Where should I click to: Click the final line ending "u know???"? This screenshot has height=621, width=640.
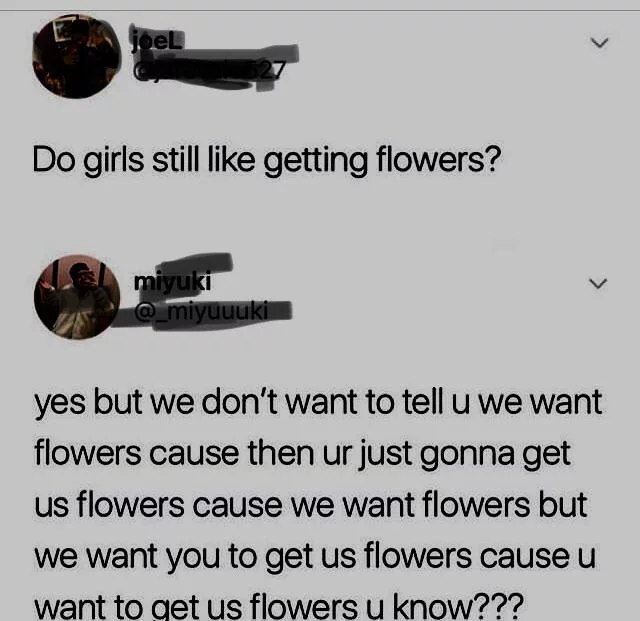click(x=278, y=607)
